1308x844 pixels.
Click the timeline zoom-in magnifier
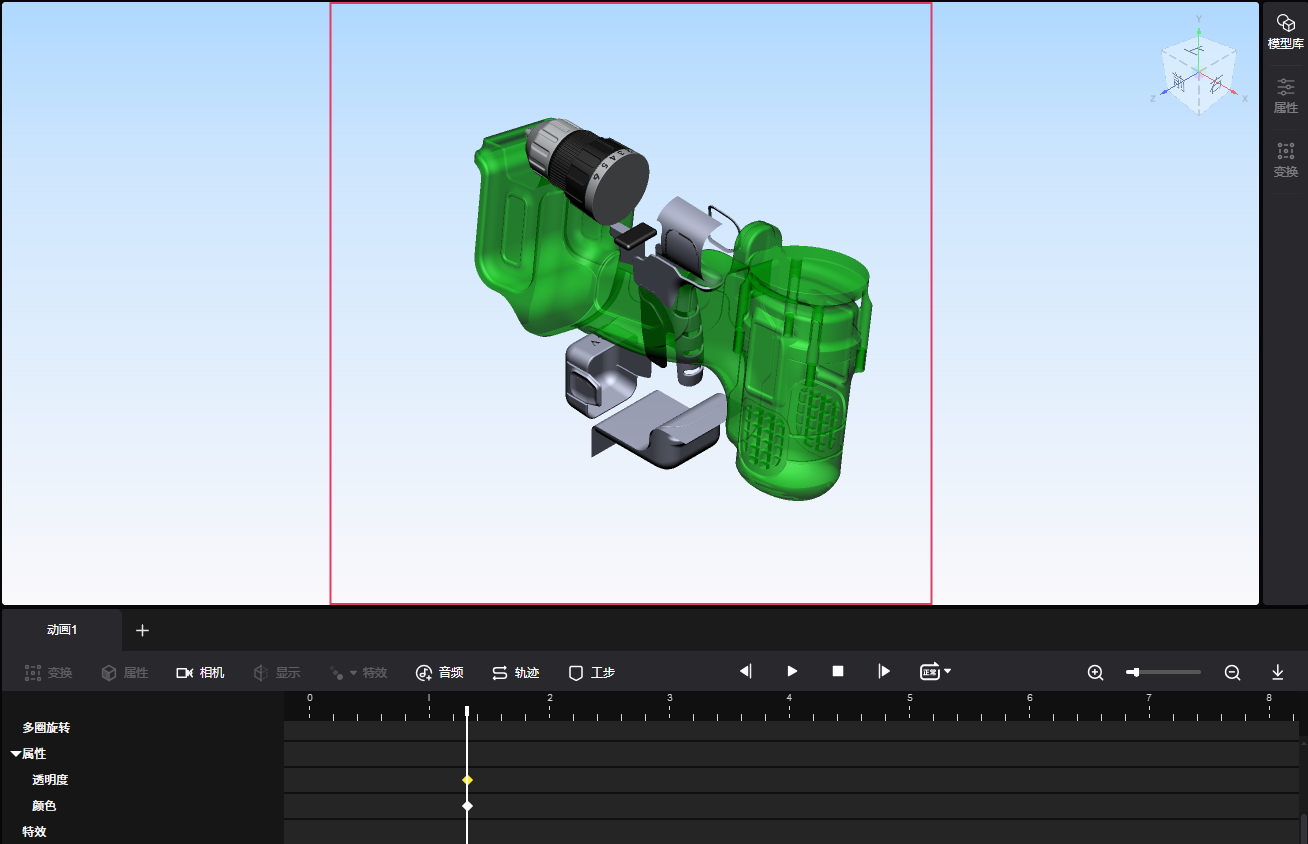(x=1095, y=673)
